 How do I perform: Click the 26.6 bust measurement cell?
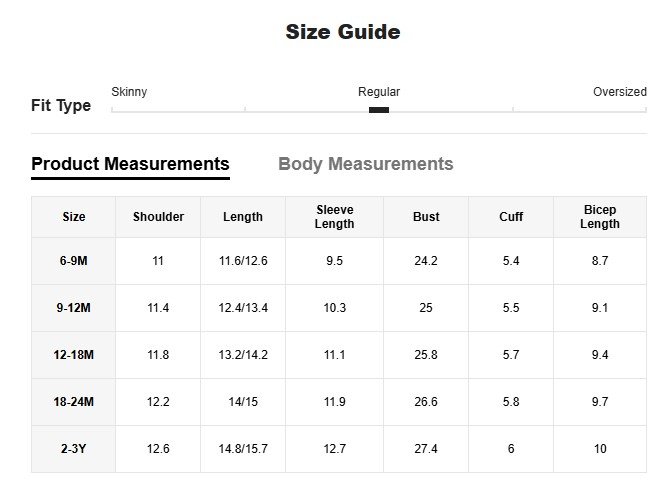426,402
